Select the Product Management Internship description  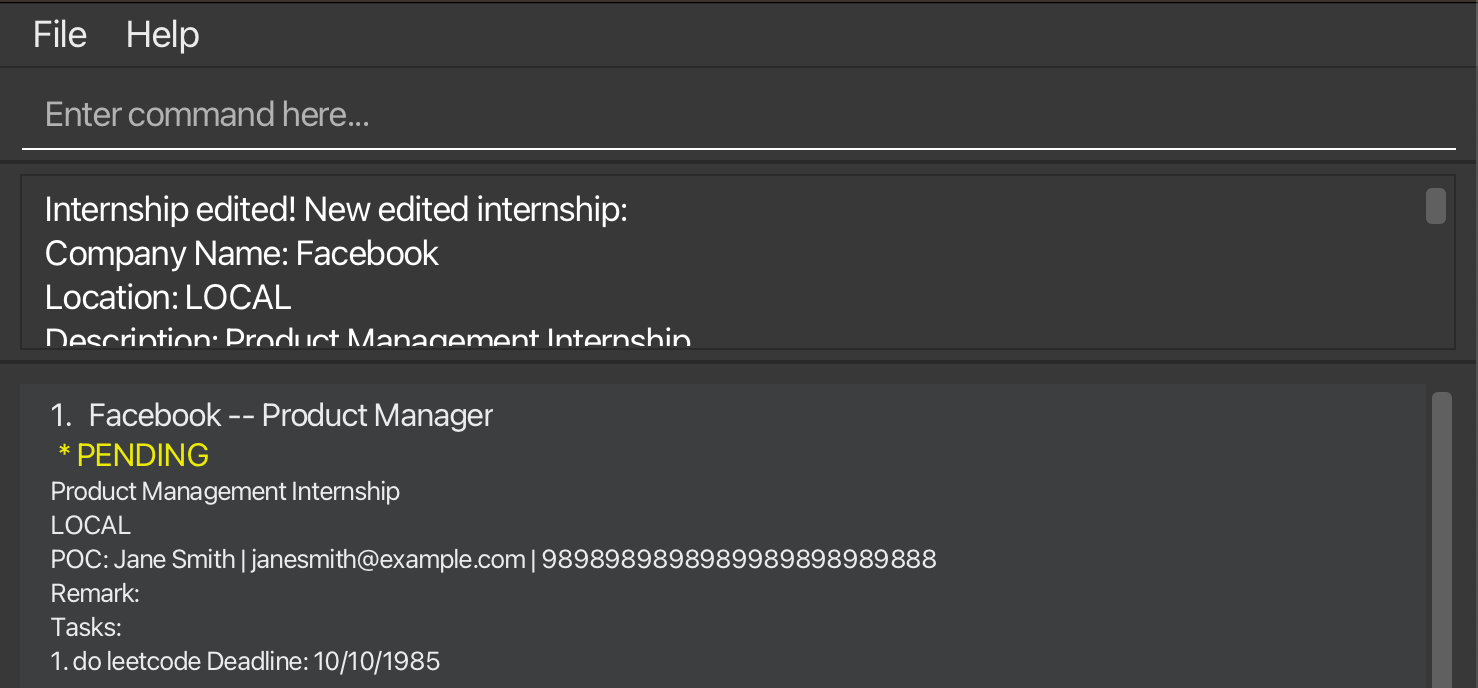tap(225, 491)
